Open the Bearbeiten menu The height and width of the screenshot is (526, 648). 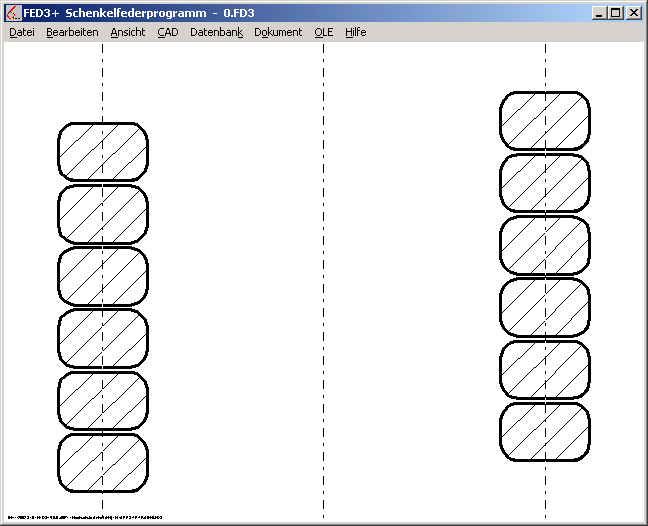72,32
